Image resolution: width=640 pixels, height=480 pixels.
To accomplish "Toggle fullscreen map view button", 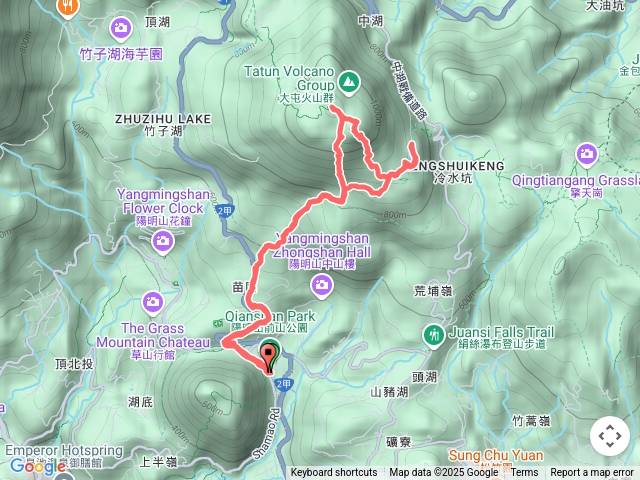I will (x=609, y=436).
